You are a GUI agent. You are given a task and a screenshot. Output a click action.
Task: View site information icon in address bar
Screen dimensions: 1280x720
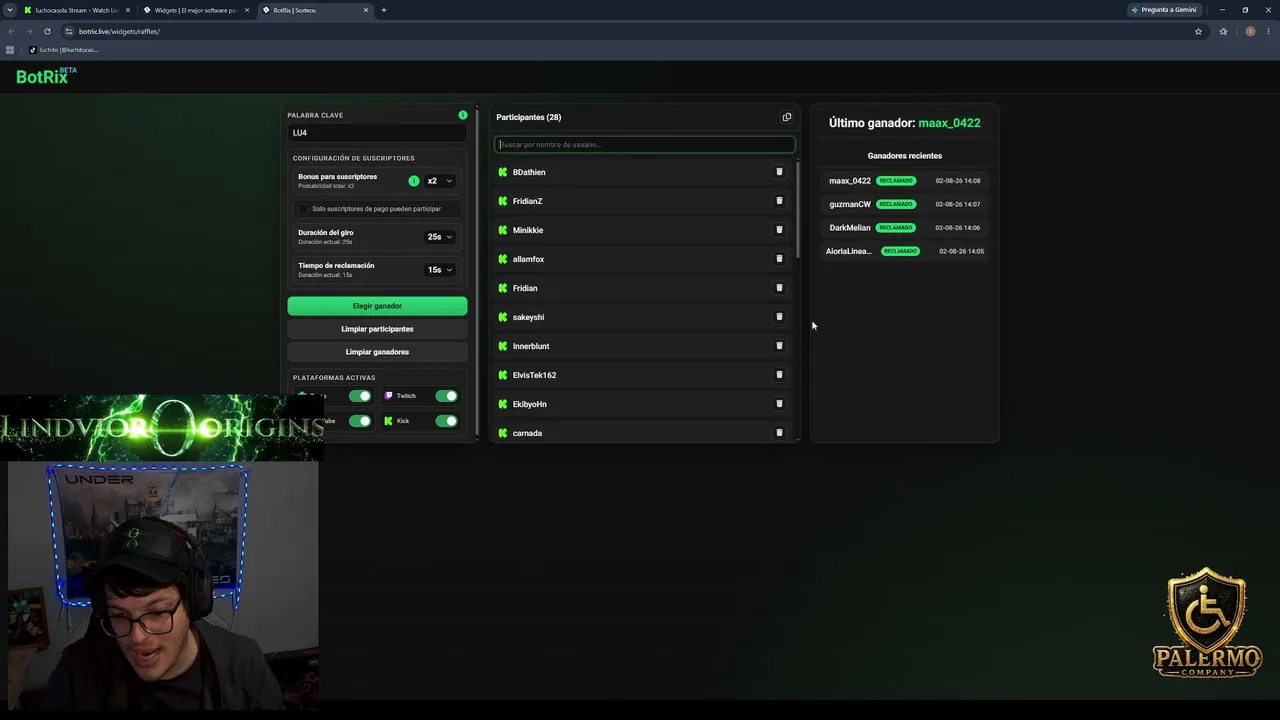click(69, 31)
